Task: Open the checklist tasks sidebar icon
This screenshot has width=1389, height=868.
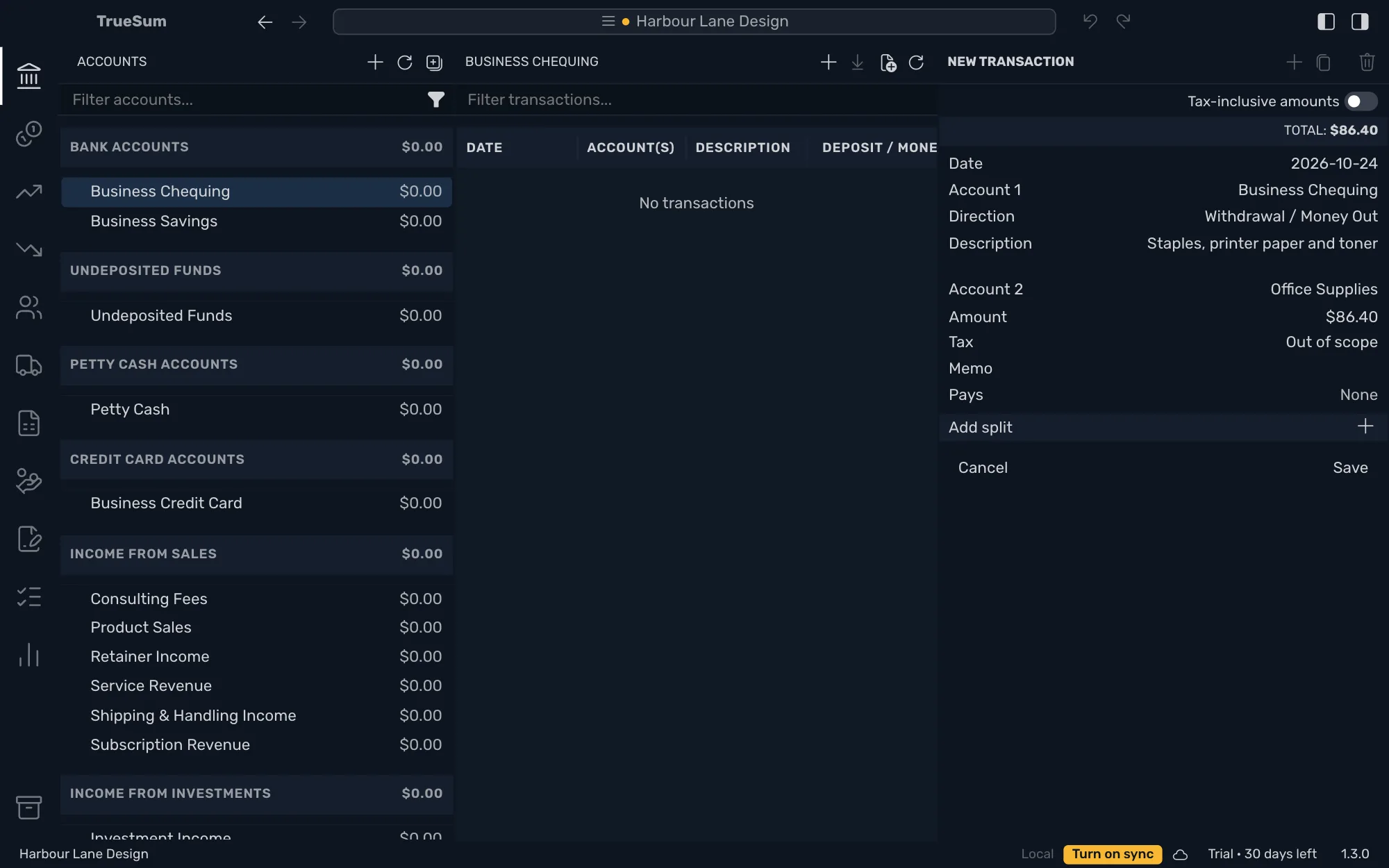Action: (28, 596)
